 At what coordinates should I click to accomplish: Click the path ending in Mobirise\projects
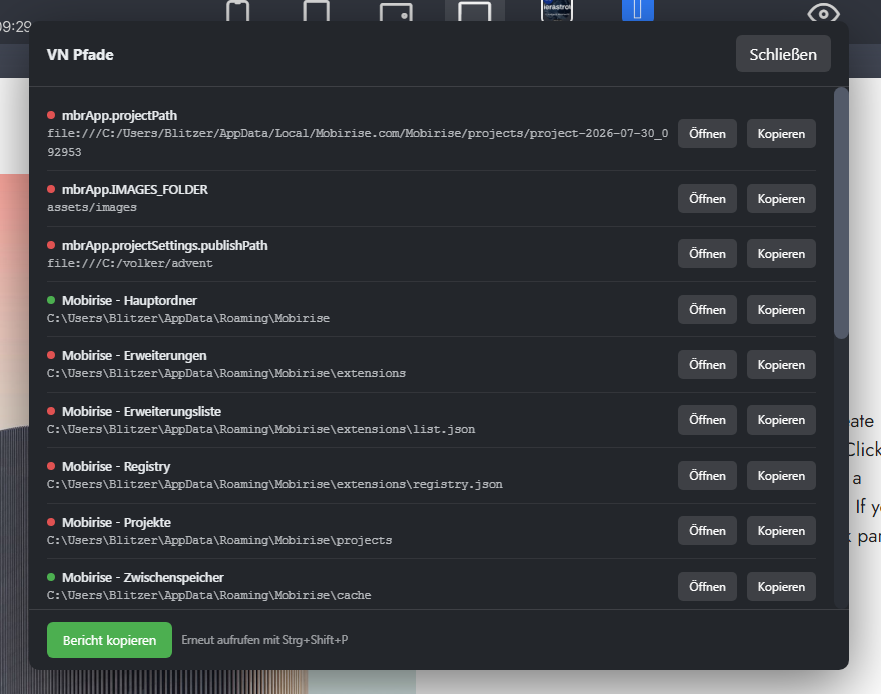tap(220, 540)
